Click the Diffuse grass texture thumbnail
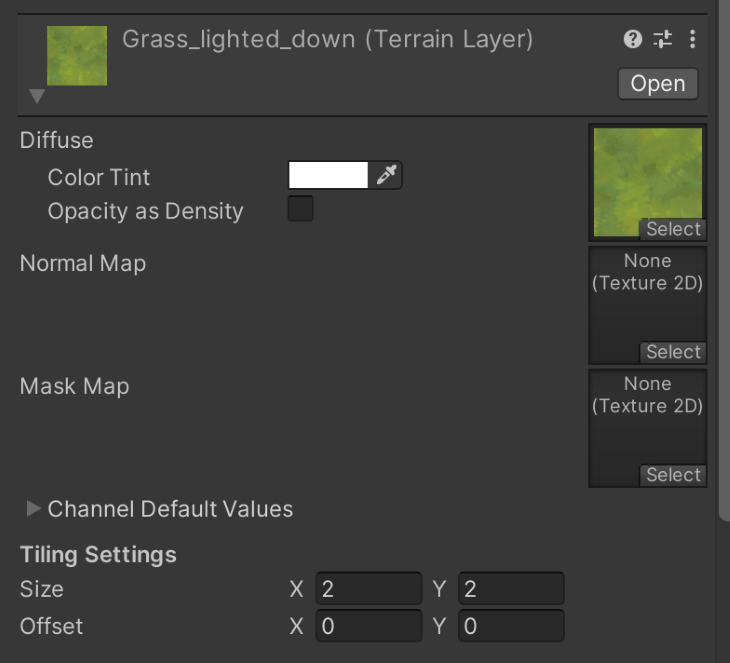 645,175
